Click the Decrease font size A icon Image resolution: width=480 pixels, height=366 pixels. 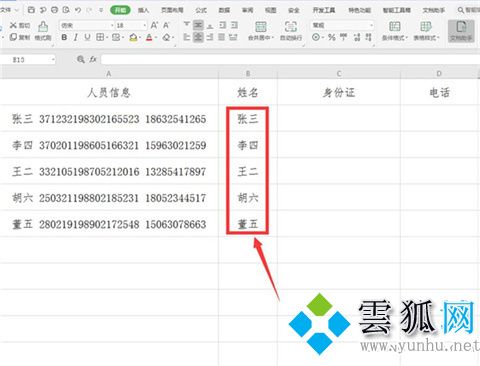[166, 25]
